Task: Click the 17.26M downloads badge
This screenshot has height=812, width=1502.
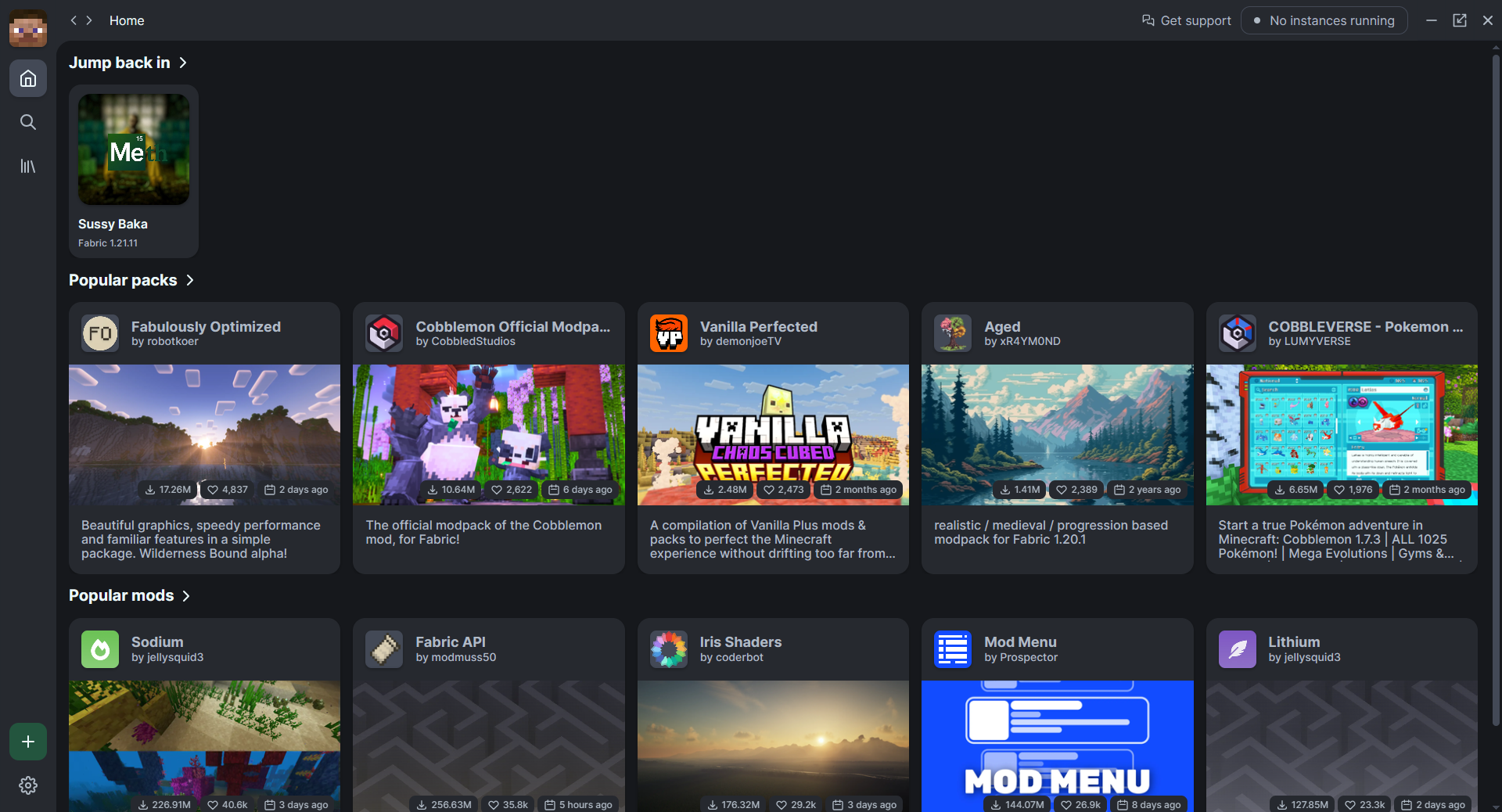Action: 168,490
